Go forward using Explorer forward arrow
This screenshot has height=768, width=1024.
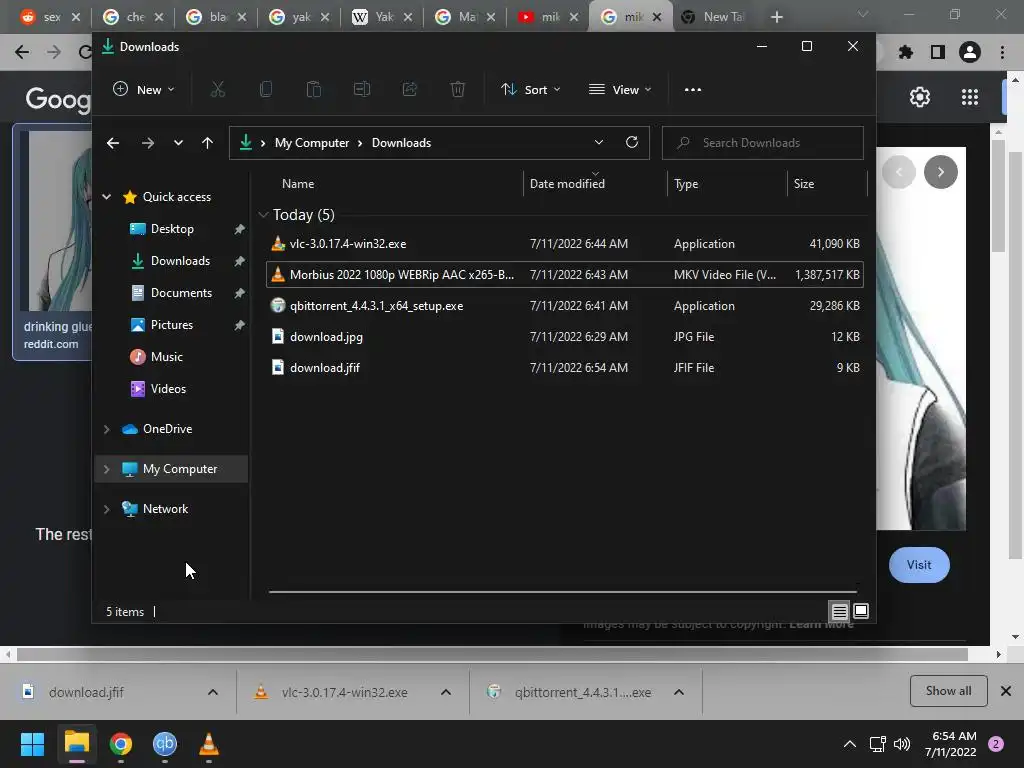click(148, 143)
